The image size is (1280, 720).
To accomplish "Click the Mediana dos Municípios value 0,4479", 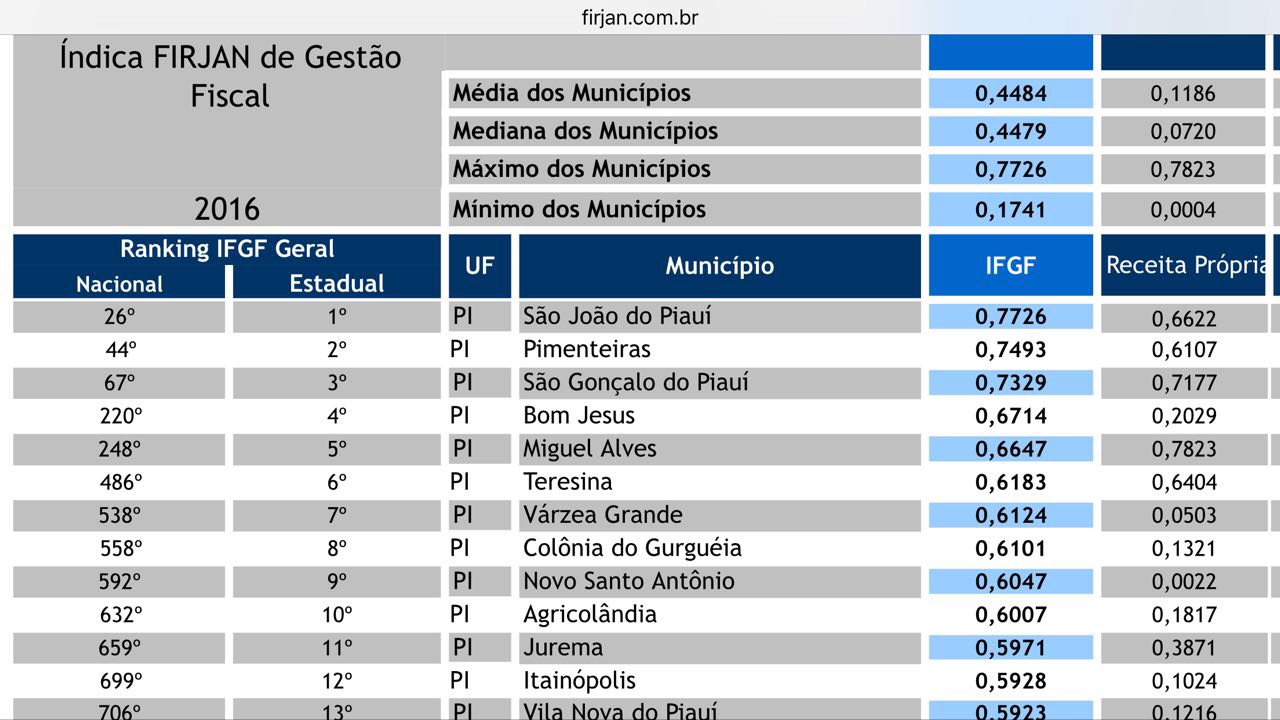I will [x=1010, y=132].
